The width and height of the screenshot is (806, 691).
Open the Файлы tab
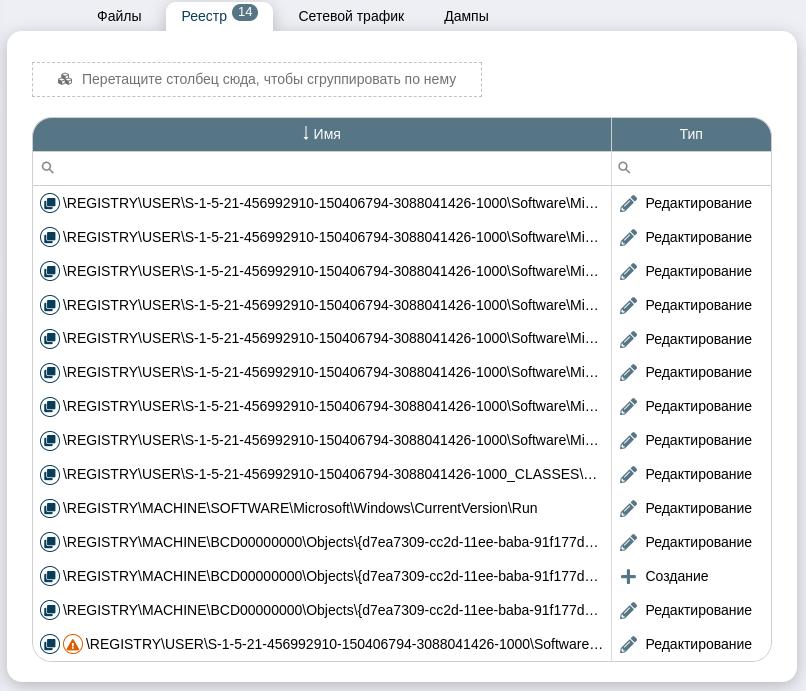[x=119, y=16]
